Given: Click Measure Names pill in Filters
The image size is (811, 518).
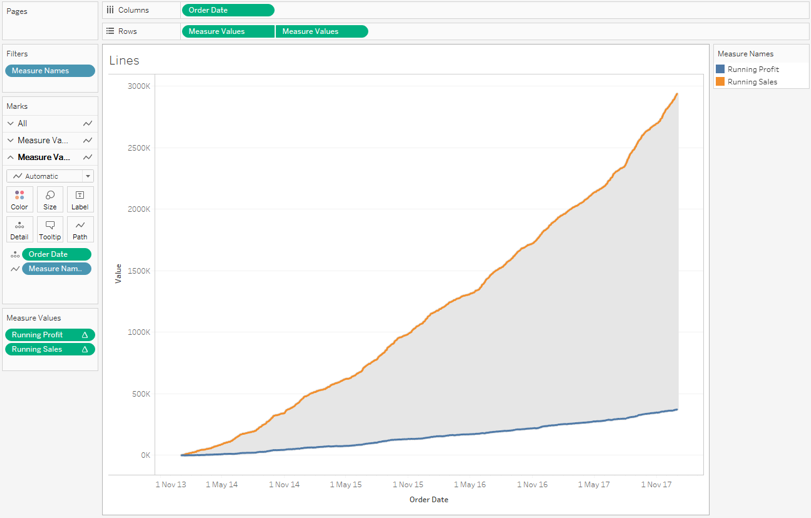Looking at the screenshot, I should click(50, 71).
